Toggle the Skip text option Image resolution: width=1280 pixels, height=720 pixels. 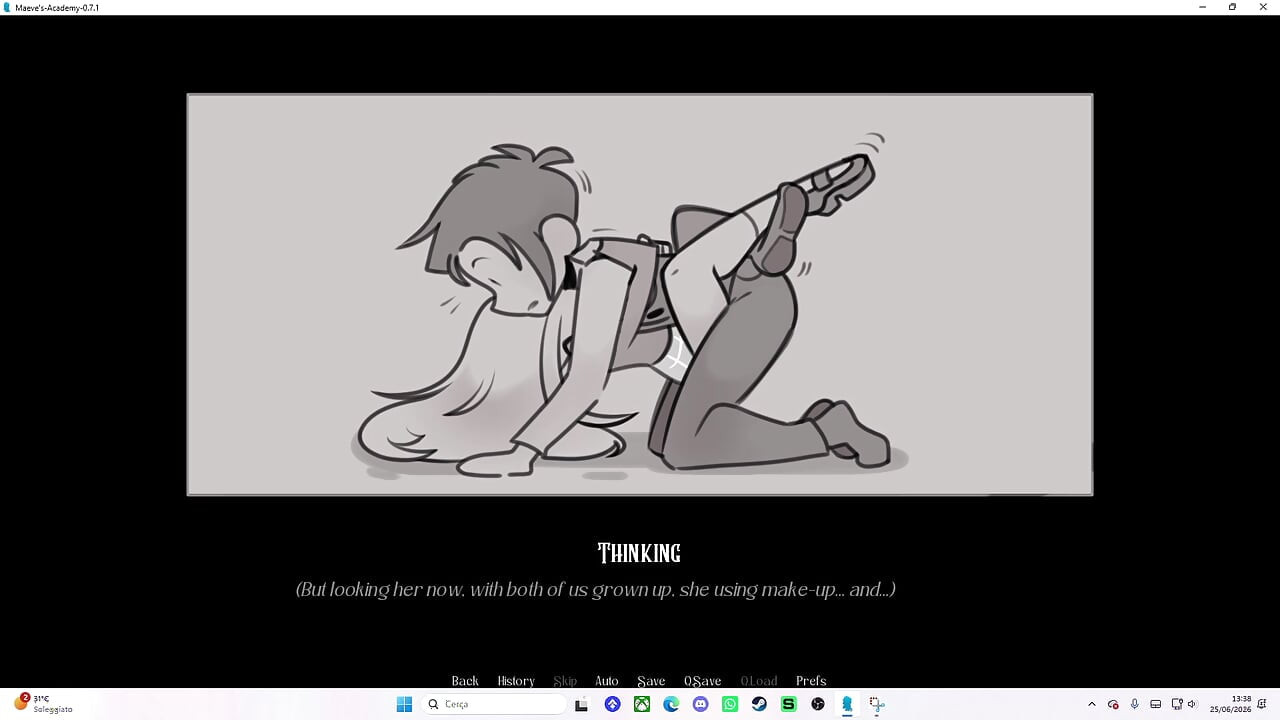coord(565,681)
